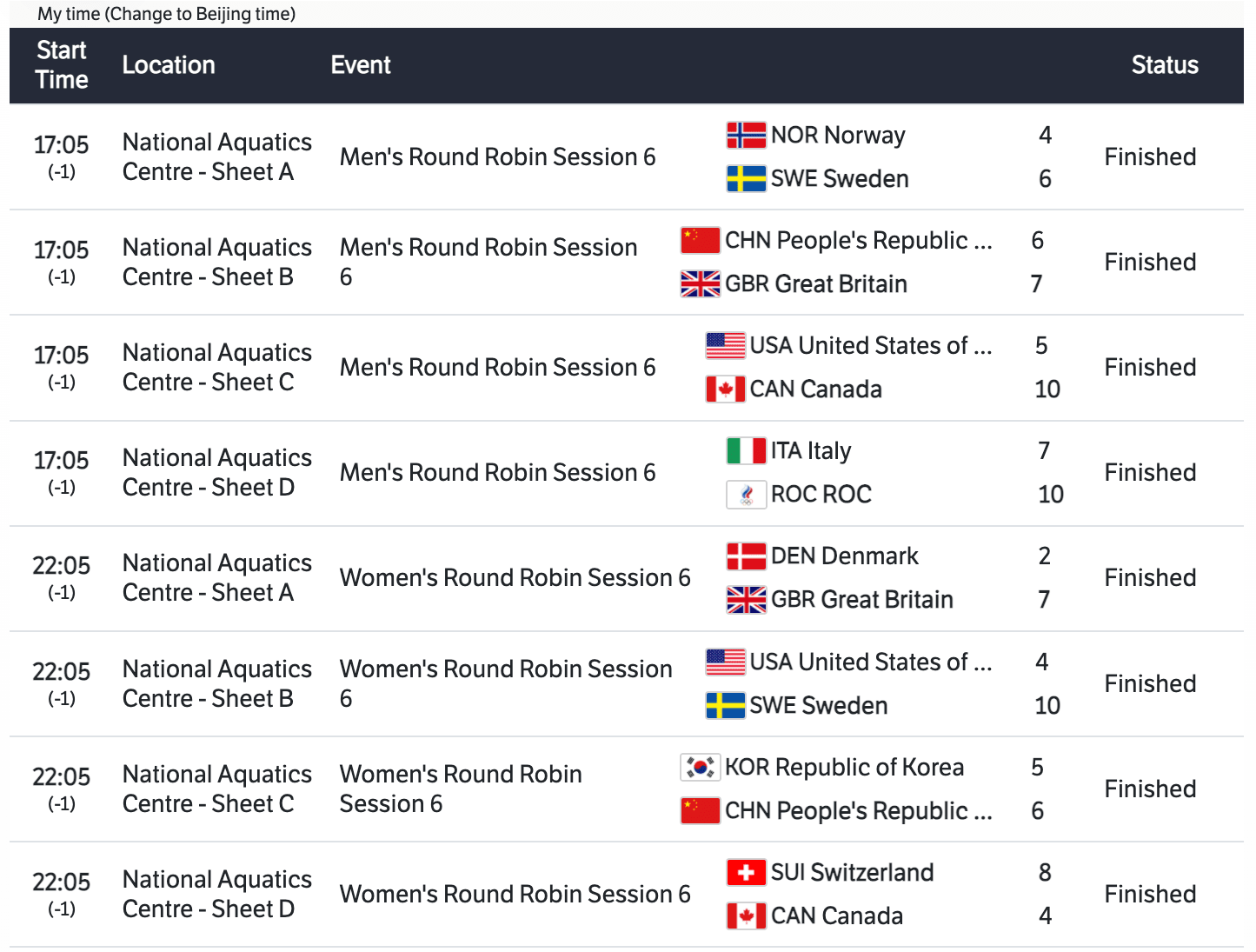Click the Switzerland flag icon
The width and height of the screenshot is (1256, 952).
pyautogui.click(x=746, y=872)
